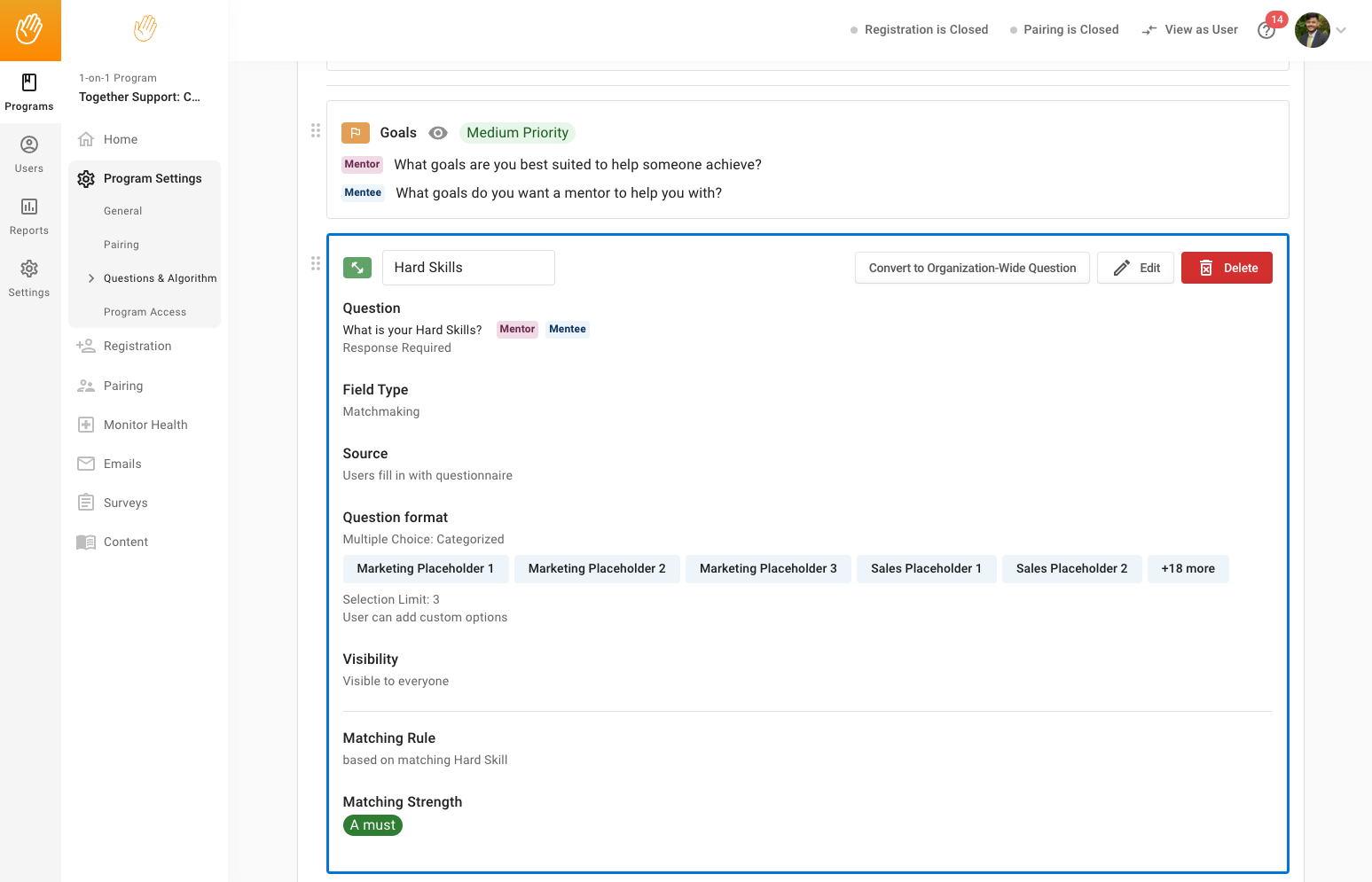Open Program Access settings
This screenshot has height=882, width=1372.
click(145, 312)
